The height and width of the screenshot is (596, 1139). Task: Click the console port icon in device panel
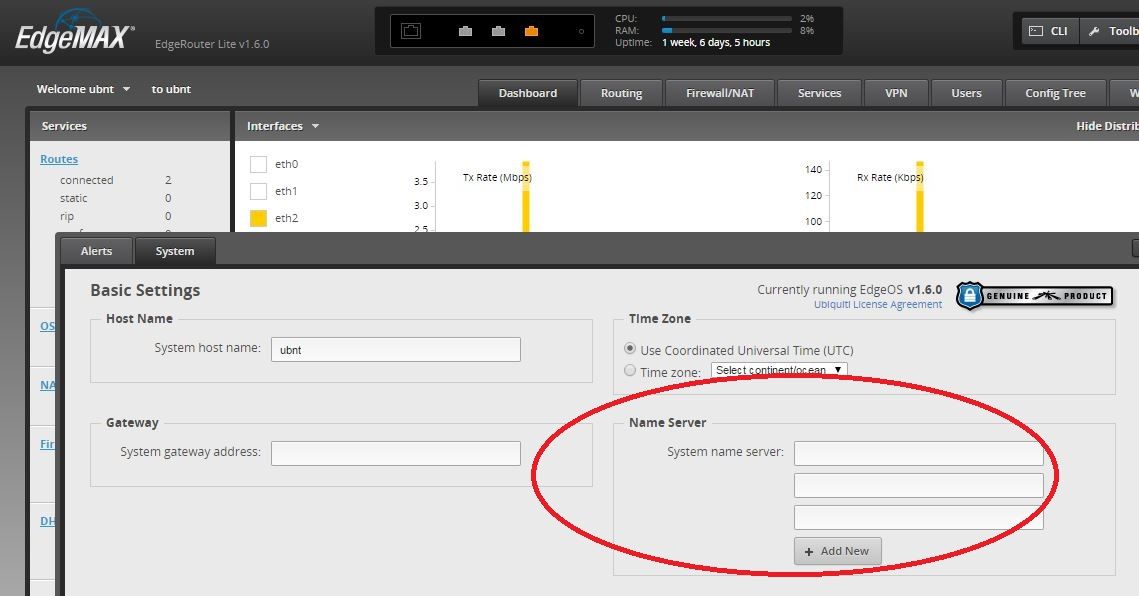(411, 31)
